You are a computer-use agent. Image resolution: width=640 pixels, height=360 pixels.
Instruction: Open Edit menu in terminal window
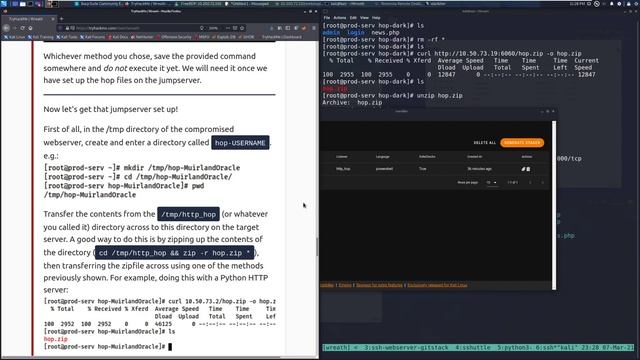tap(353, 18)
